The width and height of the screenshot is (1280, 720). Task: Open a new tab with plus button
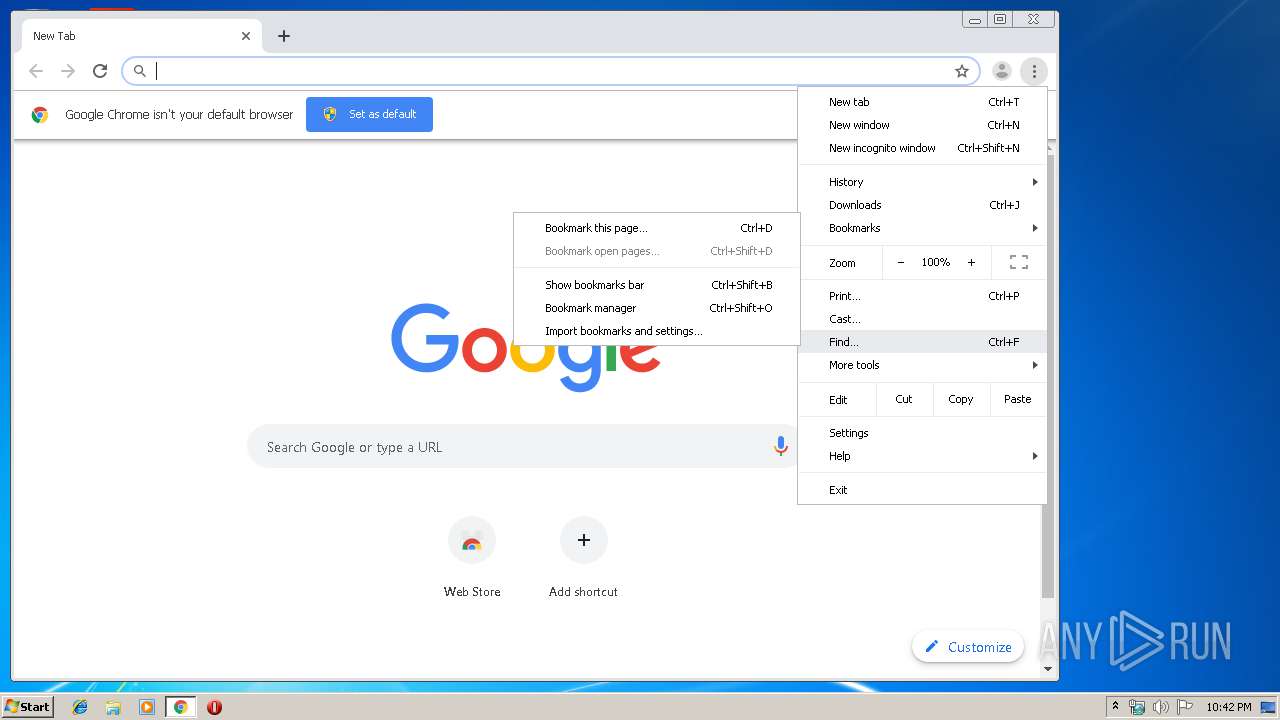click(x=284, y=36)
